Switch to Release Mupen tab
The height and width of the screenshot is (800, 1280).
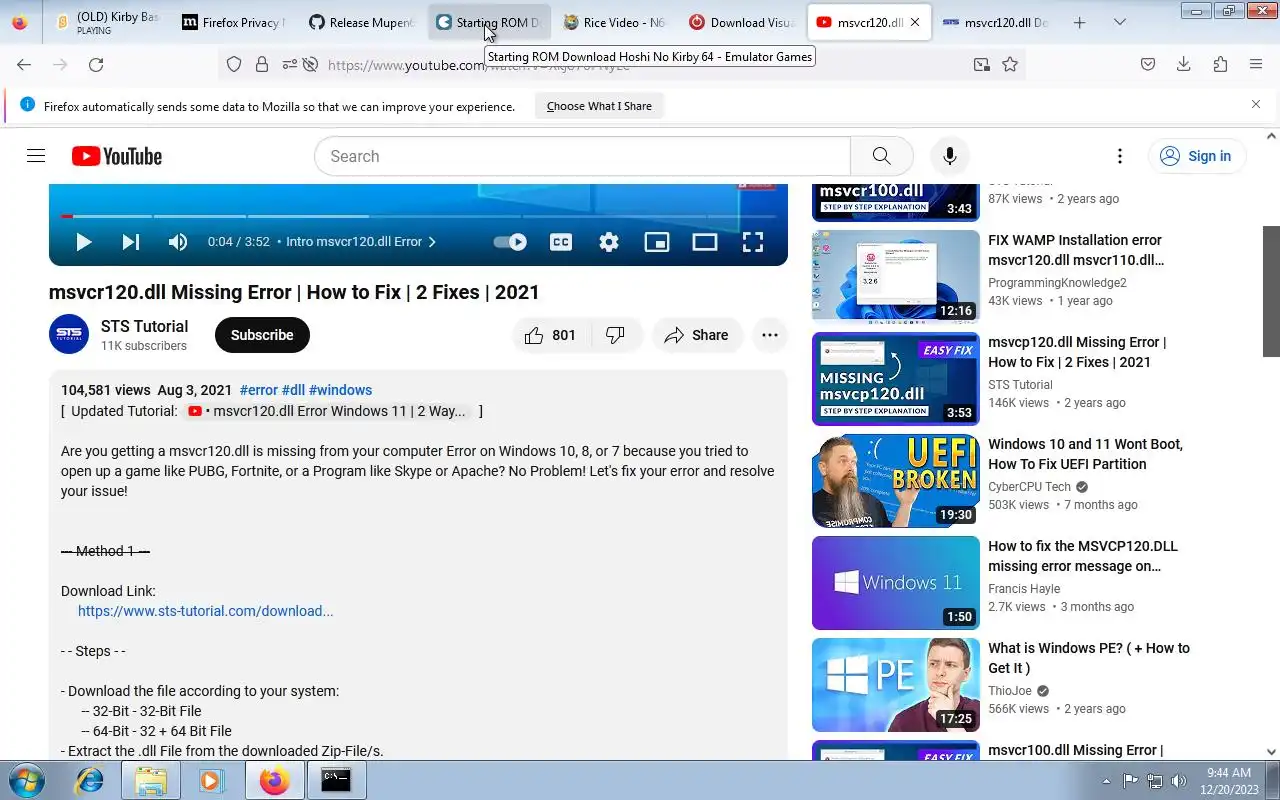pos(361,22)
